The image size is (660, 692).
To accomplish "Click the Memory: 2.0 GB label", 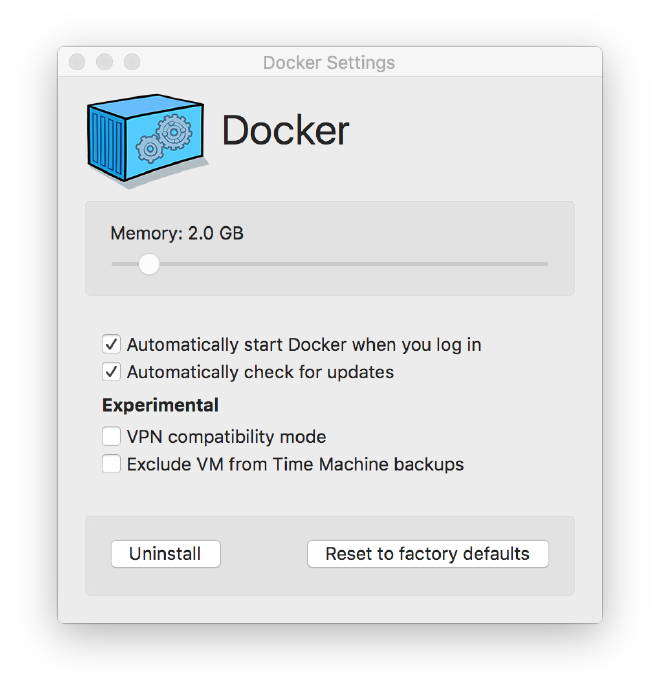I will 177,233.
